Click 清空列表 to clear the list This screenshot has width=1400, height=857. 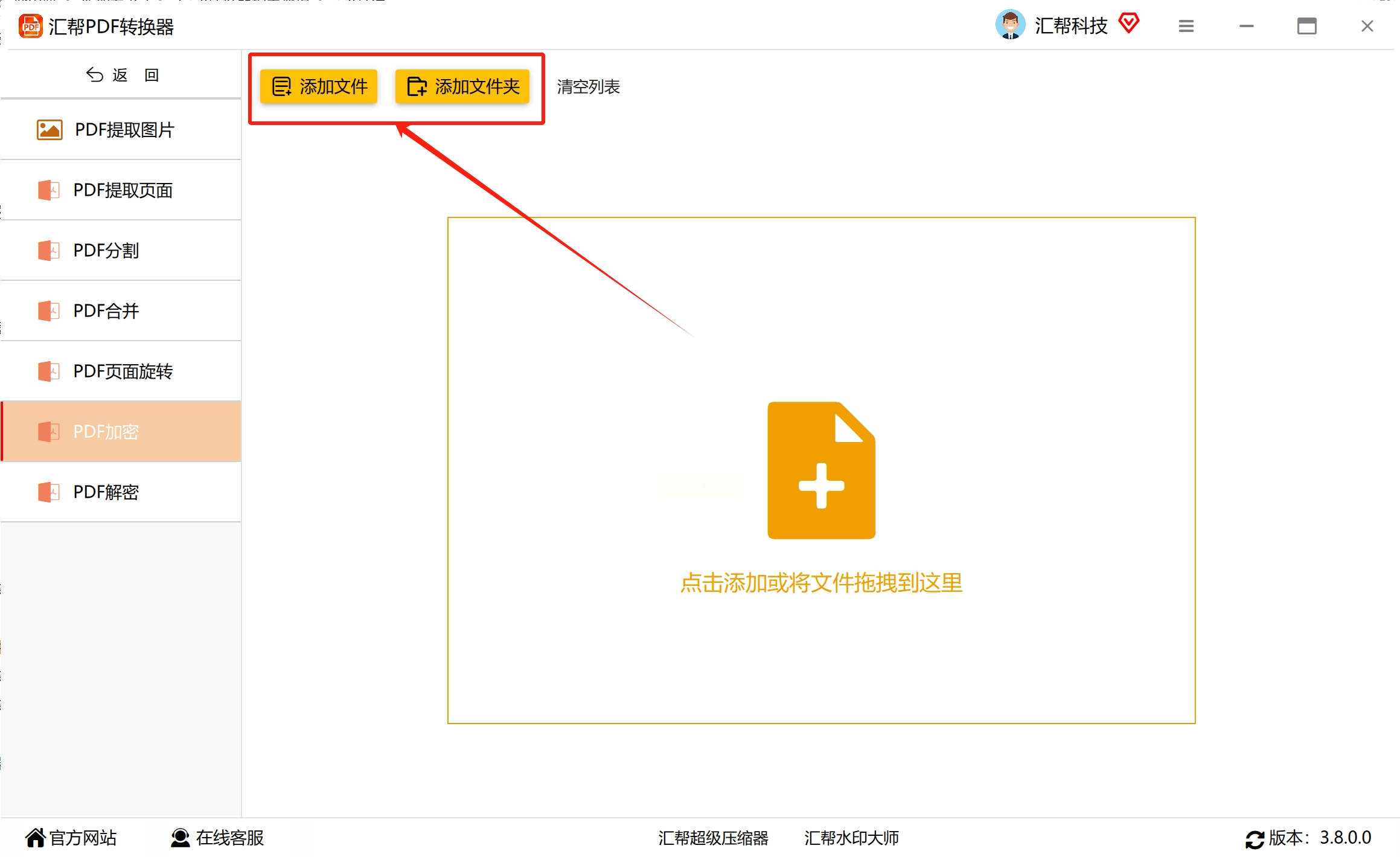[588, 87]
